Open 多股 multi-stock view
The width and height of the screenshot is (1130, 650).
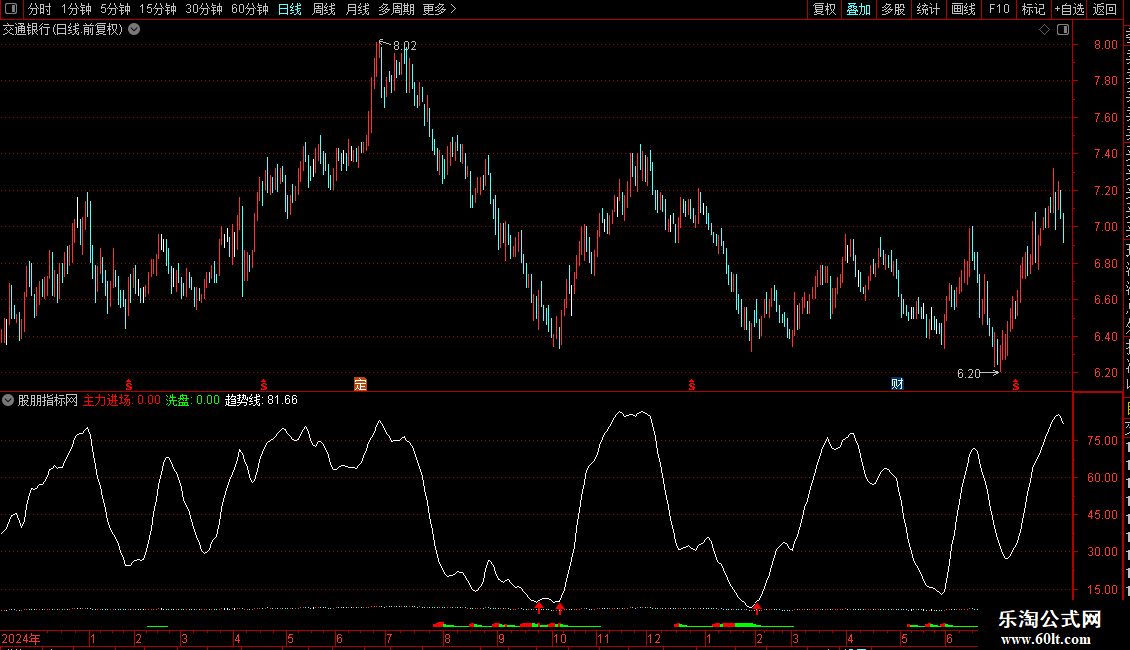click(x=893, y=9)
